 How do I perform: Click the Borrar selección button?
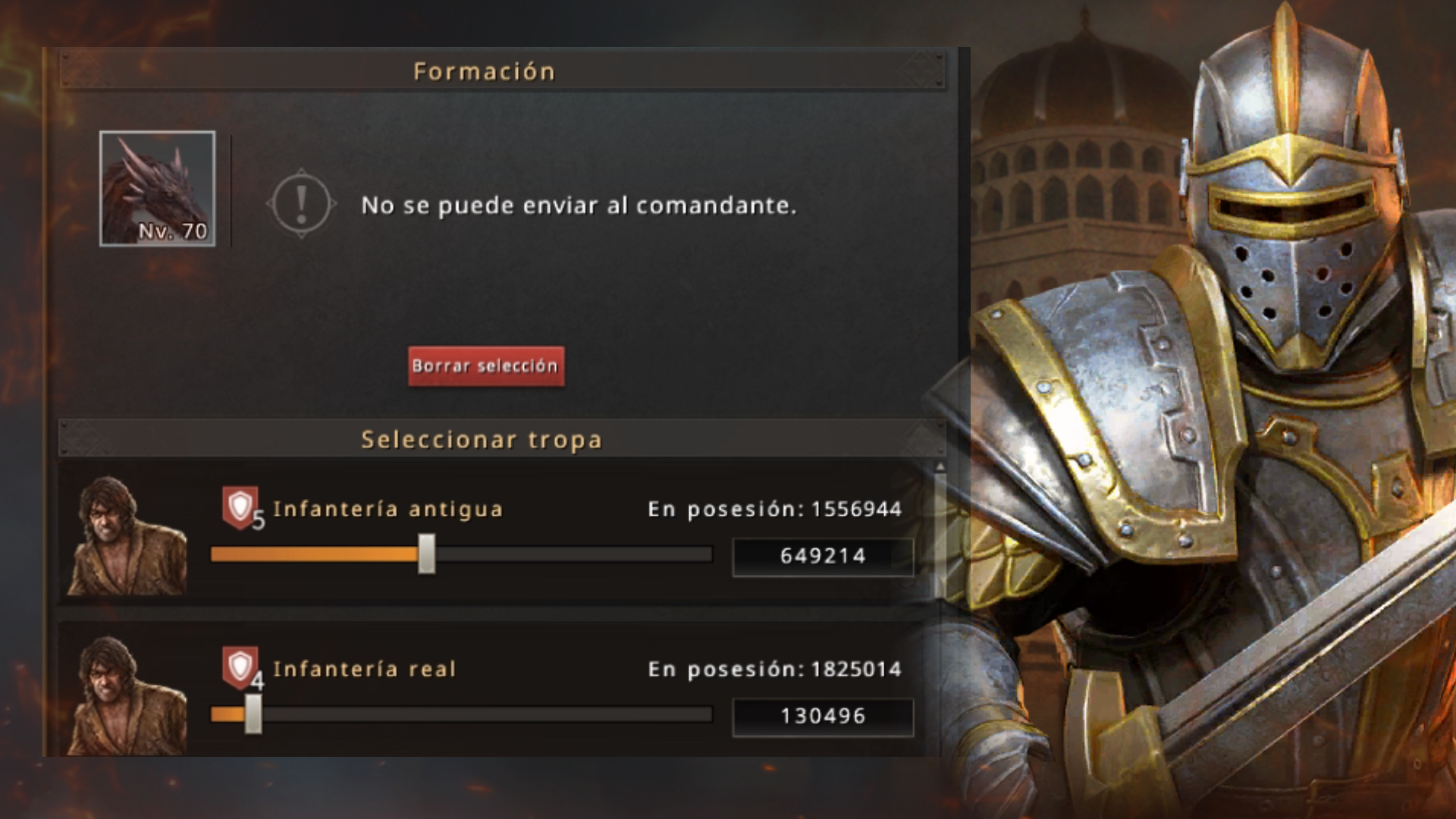486,366
